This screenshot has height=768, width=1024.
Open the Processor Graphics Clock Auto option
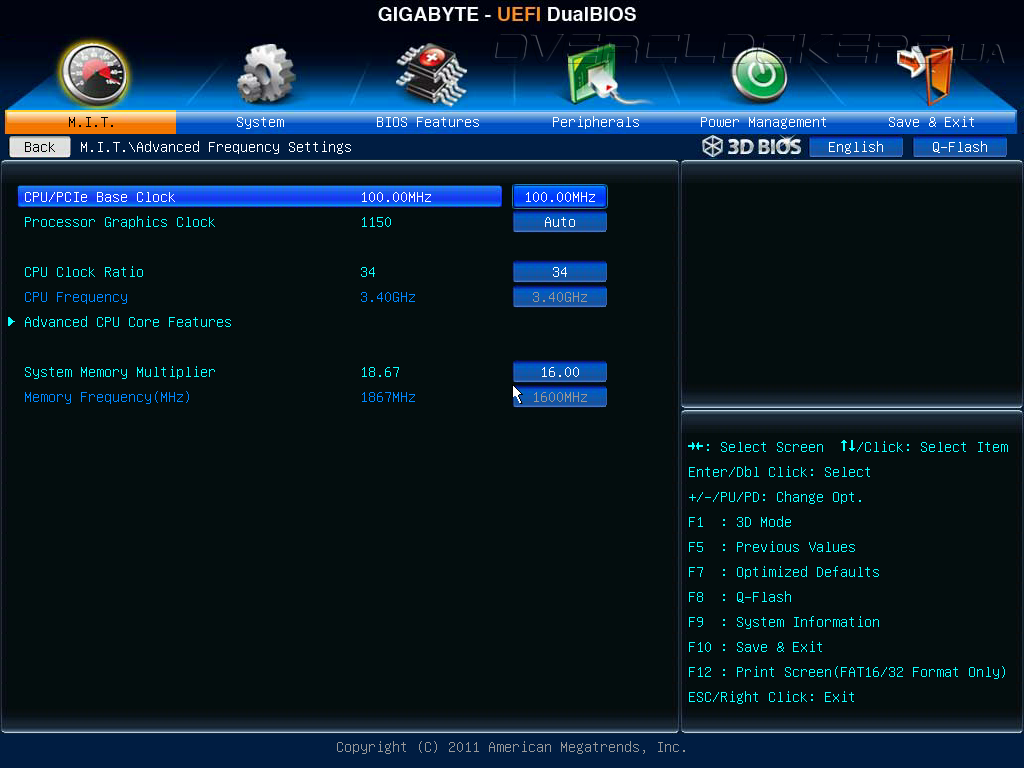pyautogui.click(x=560, y=222)
